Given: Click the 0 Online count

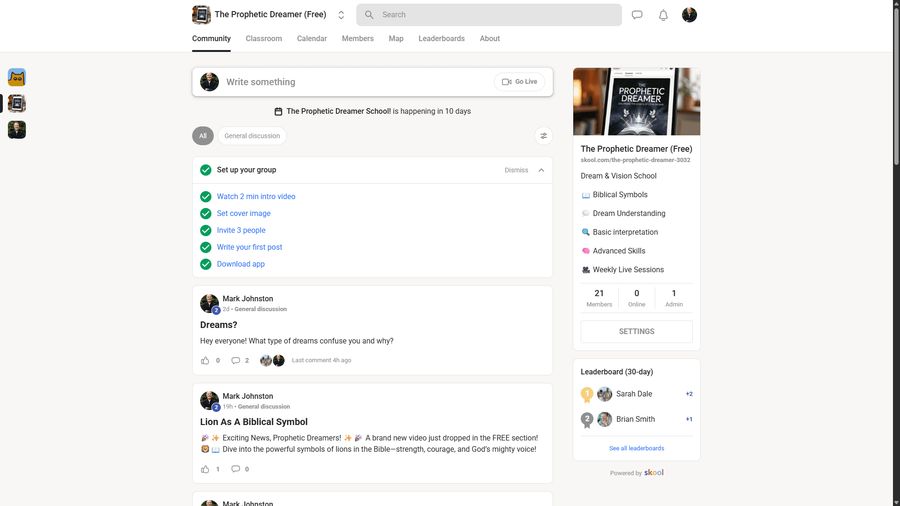Looking at the screenshot, I should click(x=637, y=298).
